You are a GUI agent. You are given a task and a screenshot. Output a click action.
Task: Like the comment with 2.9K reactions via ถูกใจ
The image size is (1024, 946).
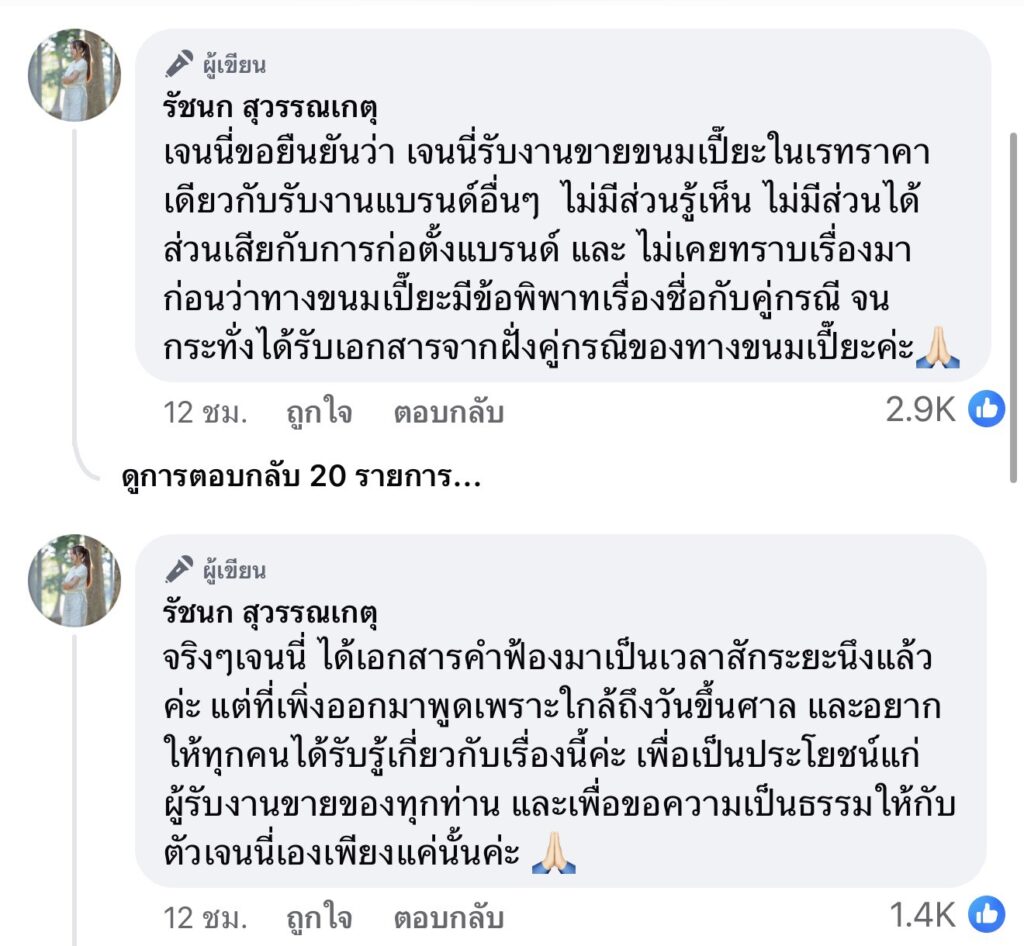coord(319,412)
